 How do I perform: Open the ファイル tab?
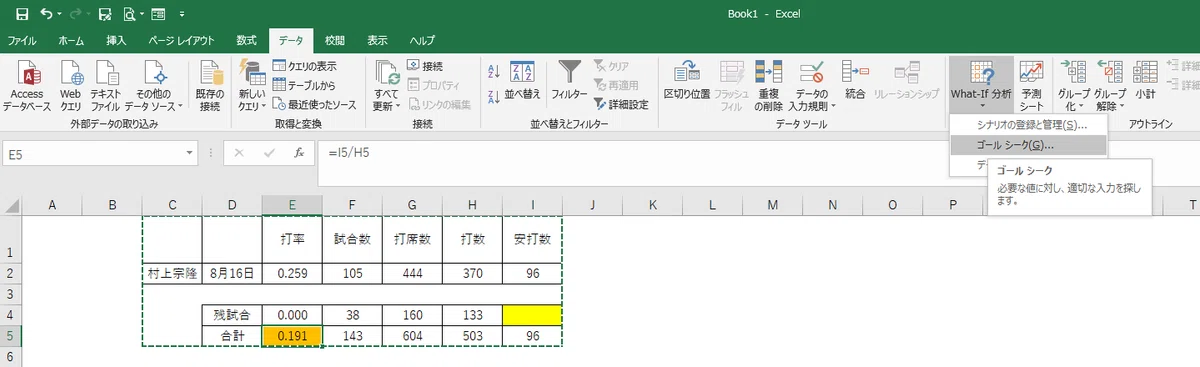point(22,41)
